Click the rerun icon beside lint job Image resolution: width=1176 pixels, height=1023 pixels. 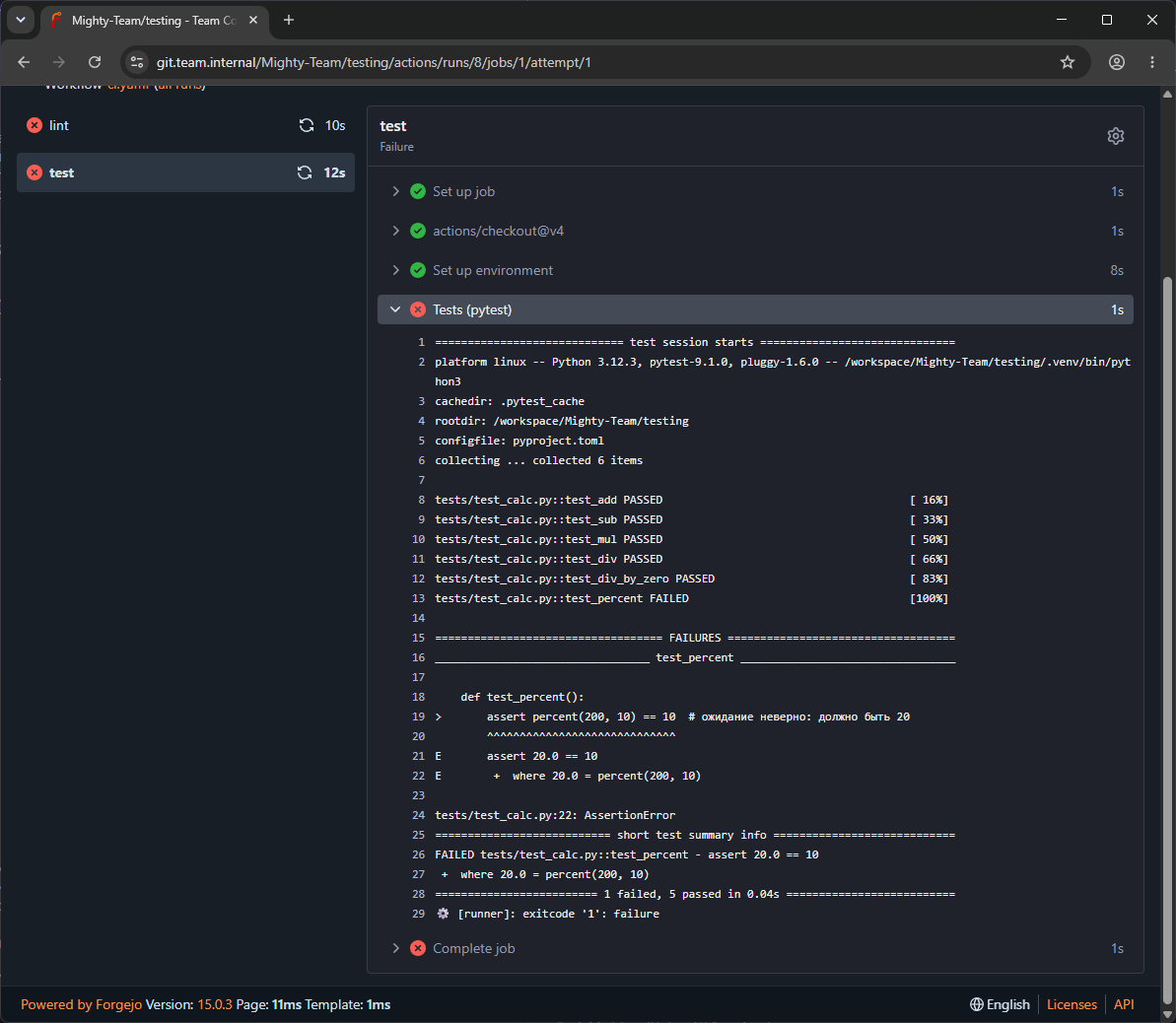coord(306,125)
